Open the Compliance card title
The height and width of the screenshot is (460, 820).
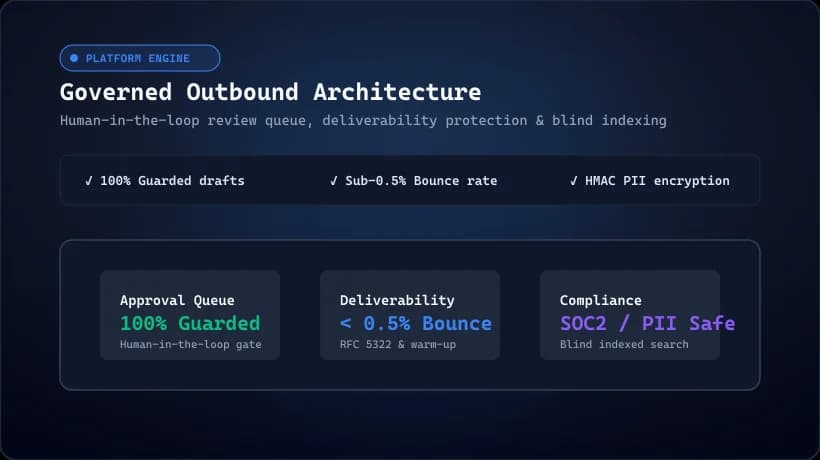600,301
